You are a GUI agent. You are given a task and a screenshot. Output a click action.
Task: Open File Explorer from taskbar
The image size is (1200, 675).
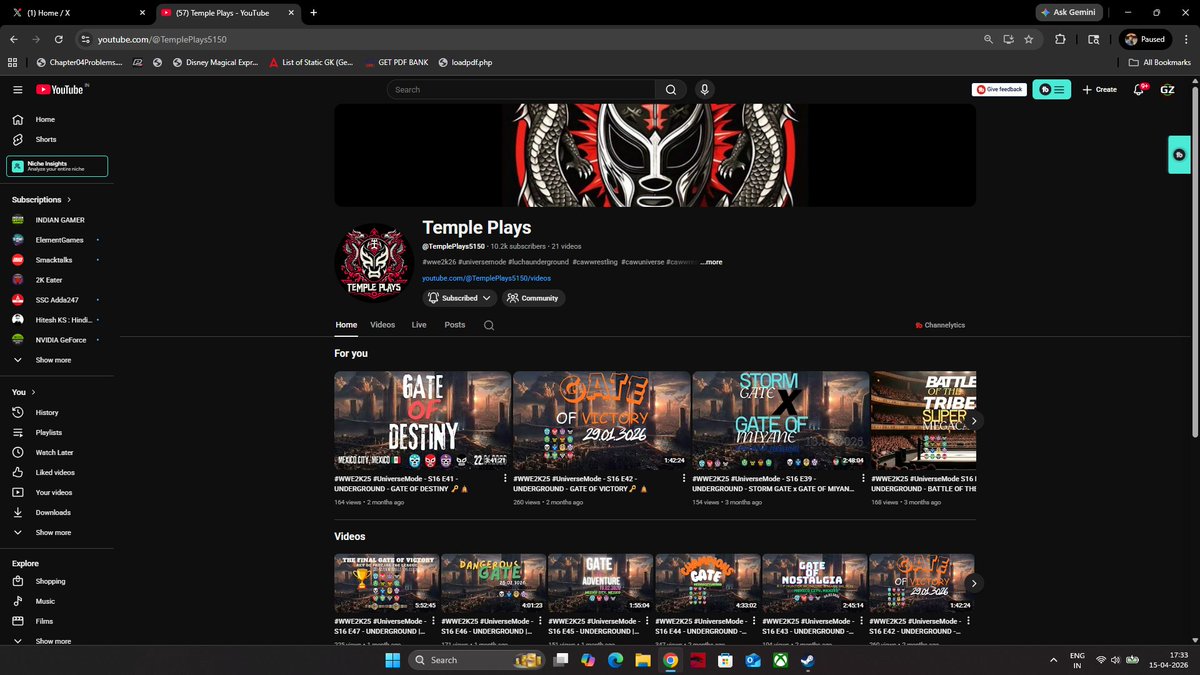643,660
